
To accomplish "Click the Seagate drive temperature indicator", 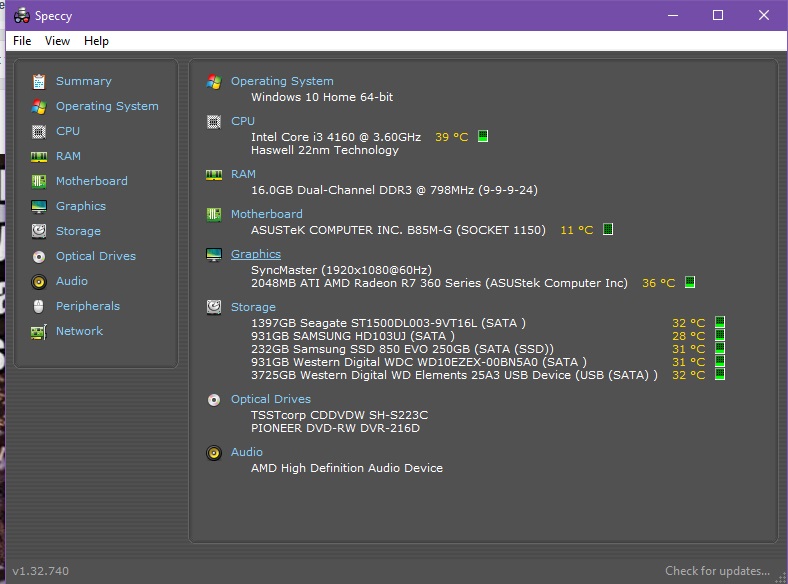I will (x=720, y=322).
